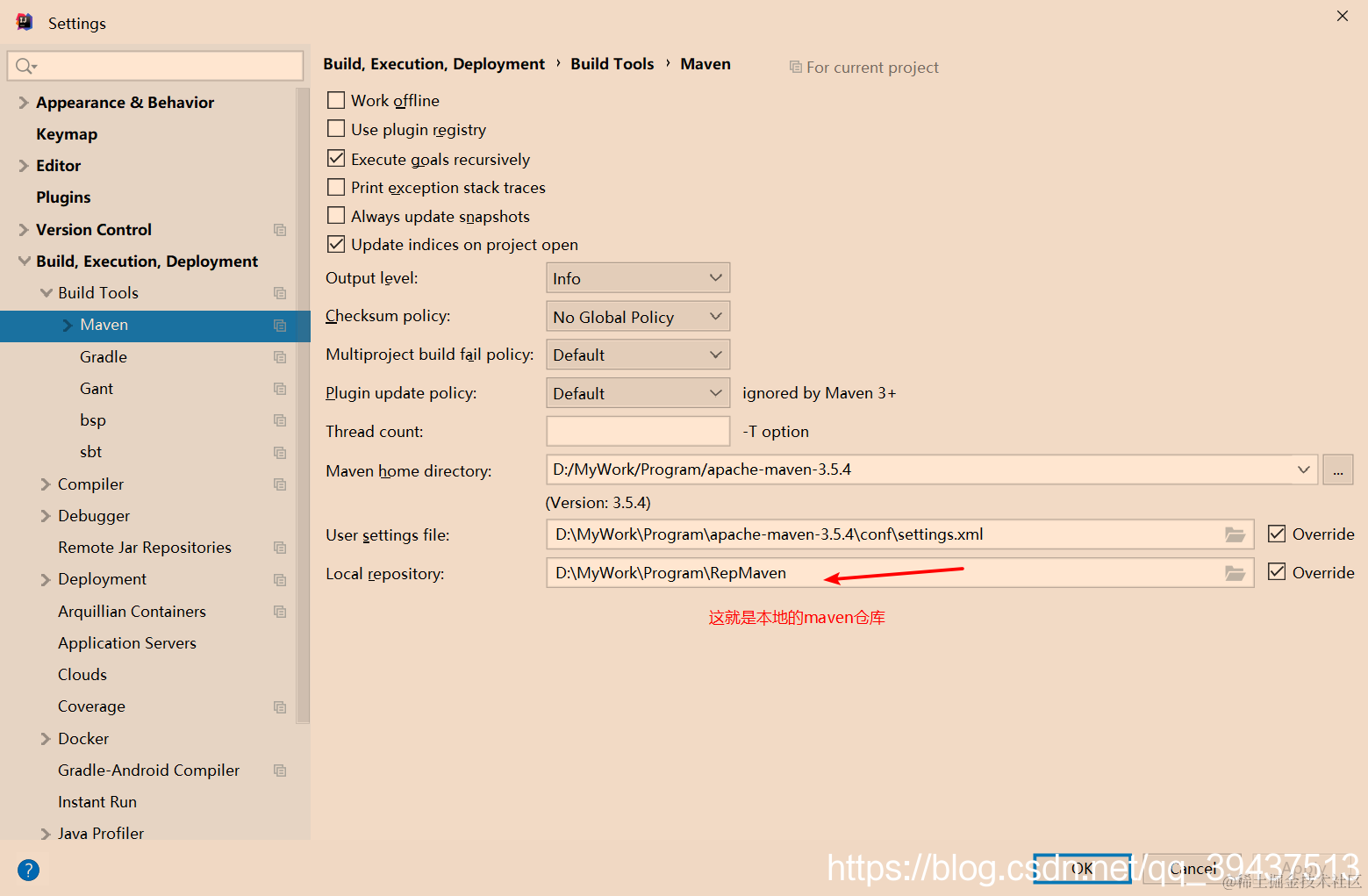Image resolution: width=1368 pixels, height=896 pixels.
Task: Expand the Debugger node arrow
Action: coord(46,516)
